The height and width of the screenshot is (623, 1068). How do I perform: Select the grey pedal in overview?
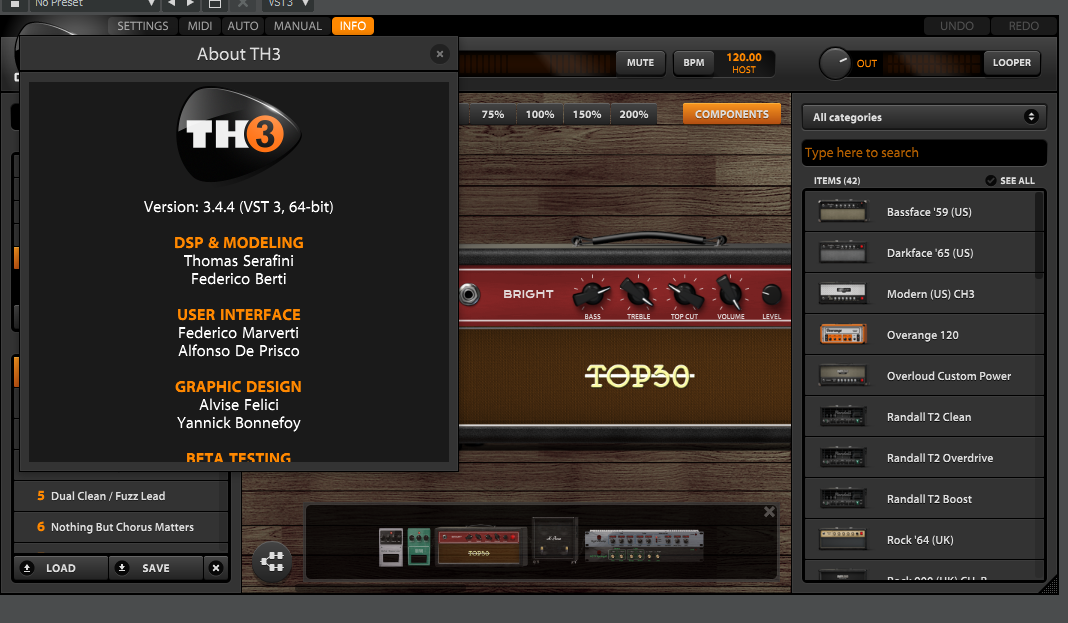(x=391, y=547)
